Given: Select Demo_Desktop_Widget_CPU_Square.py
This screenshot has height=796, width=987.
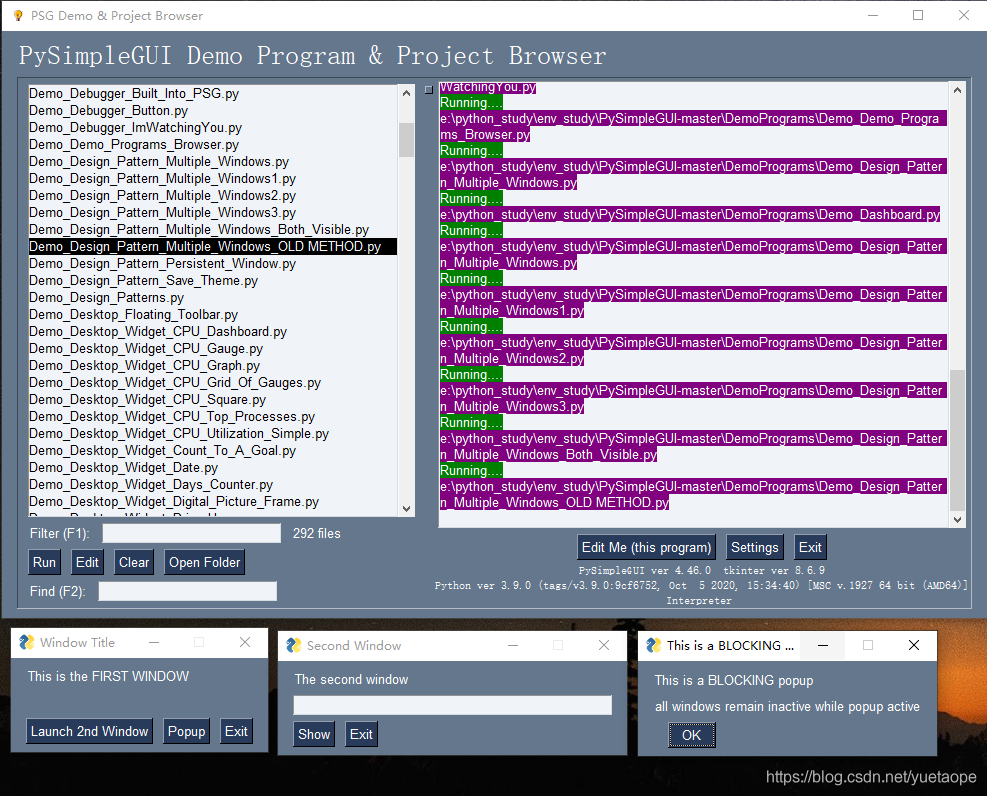Looking at the screenshot, I should point(213,399).
